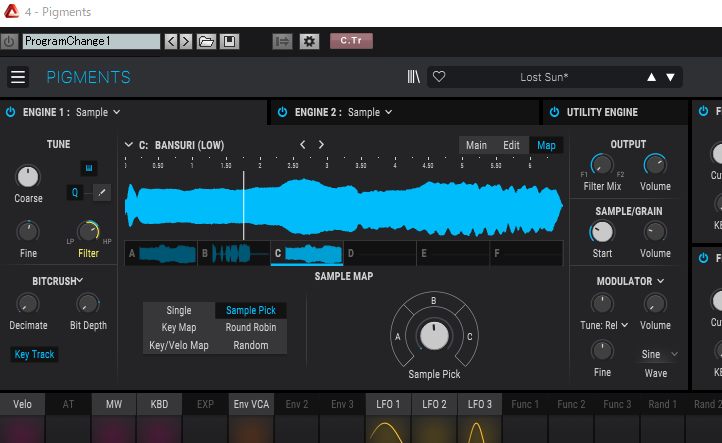Viewport: 722px width, 443px height.
Task: Open the MODULATOR type dropdown
Action: [630, 281]
